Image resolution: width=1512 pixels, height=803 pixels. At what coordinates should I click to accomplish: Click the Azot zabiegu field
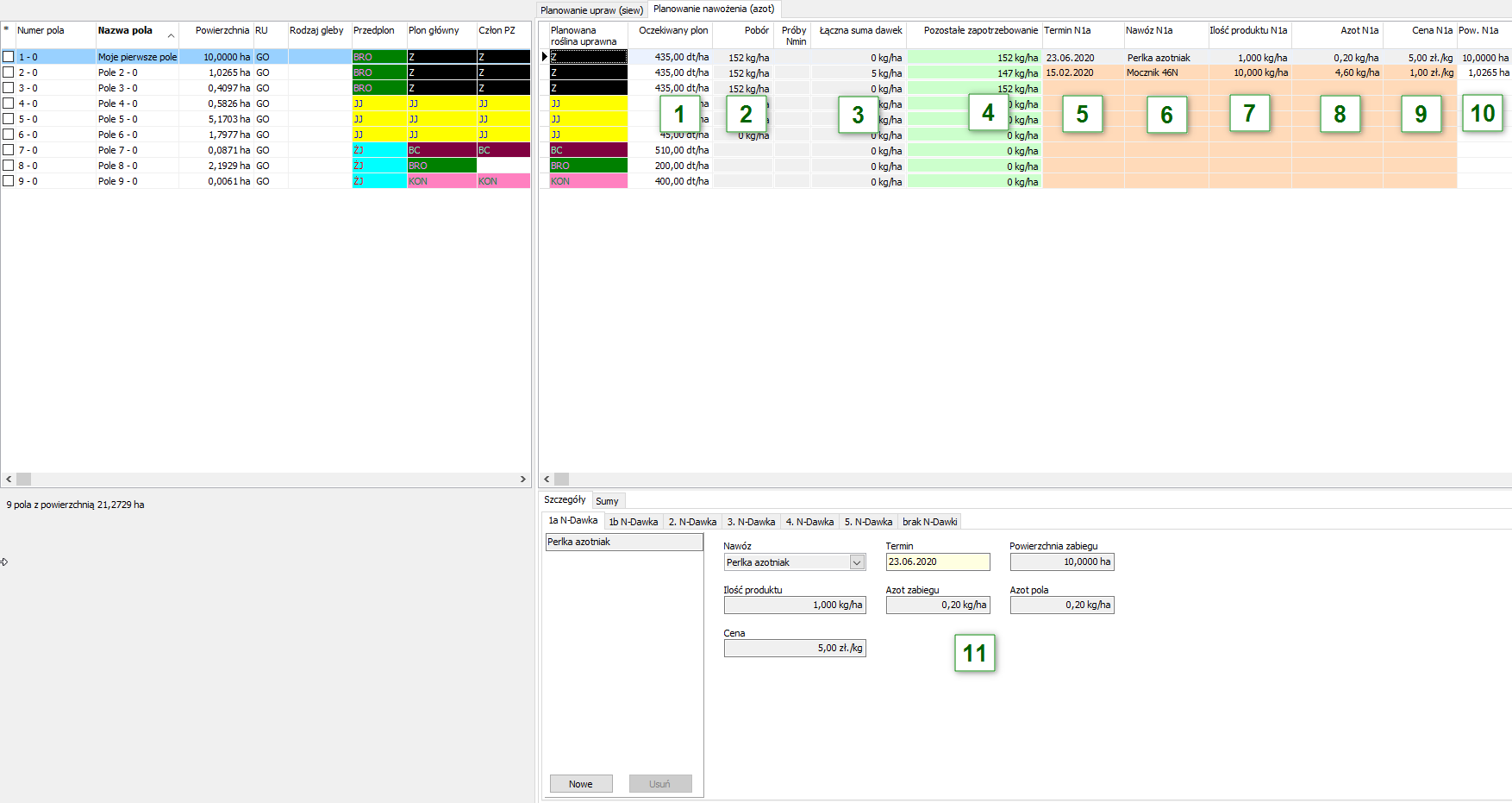[938, 605]
